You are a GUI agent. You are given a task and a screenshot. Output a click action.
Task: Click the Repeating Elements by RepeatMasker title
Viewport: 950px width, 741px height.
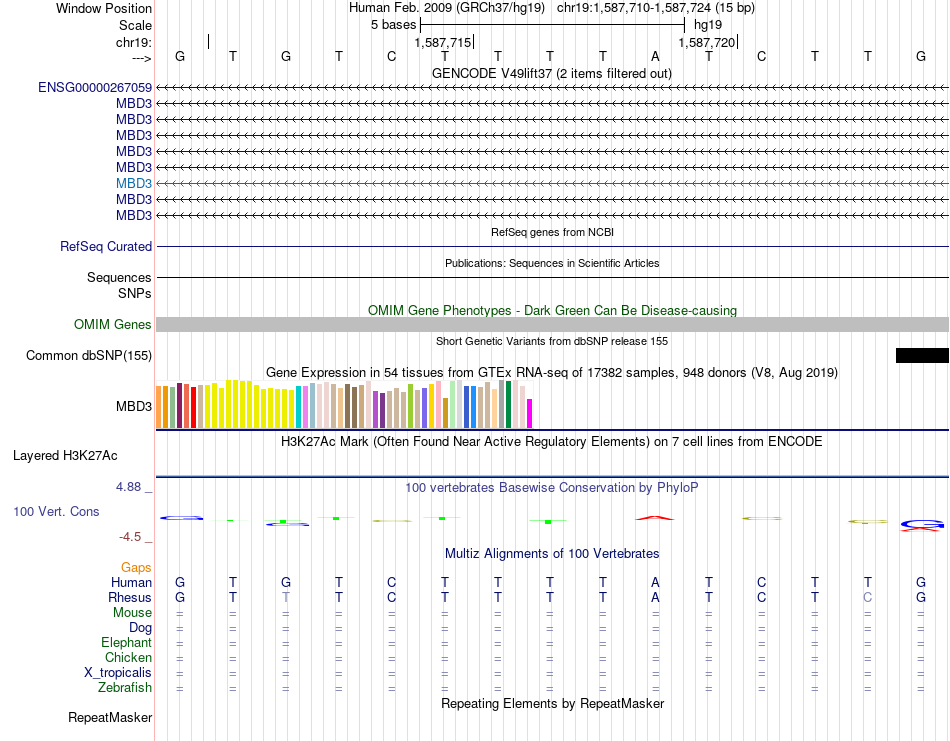coord(553,704)
